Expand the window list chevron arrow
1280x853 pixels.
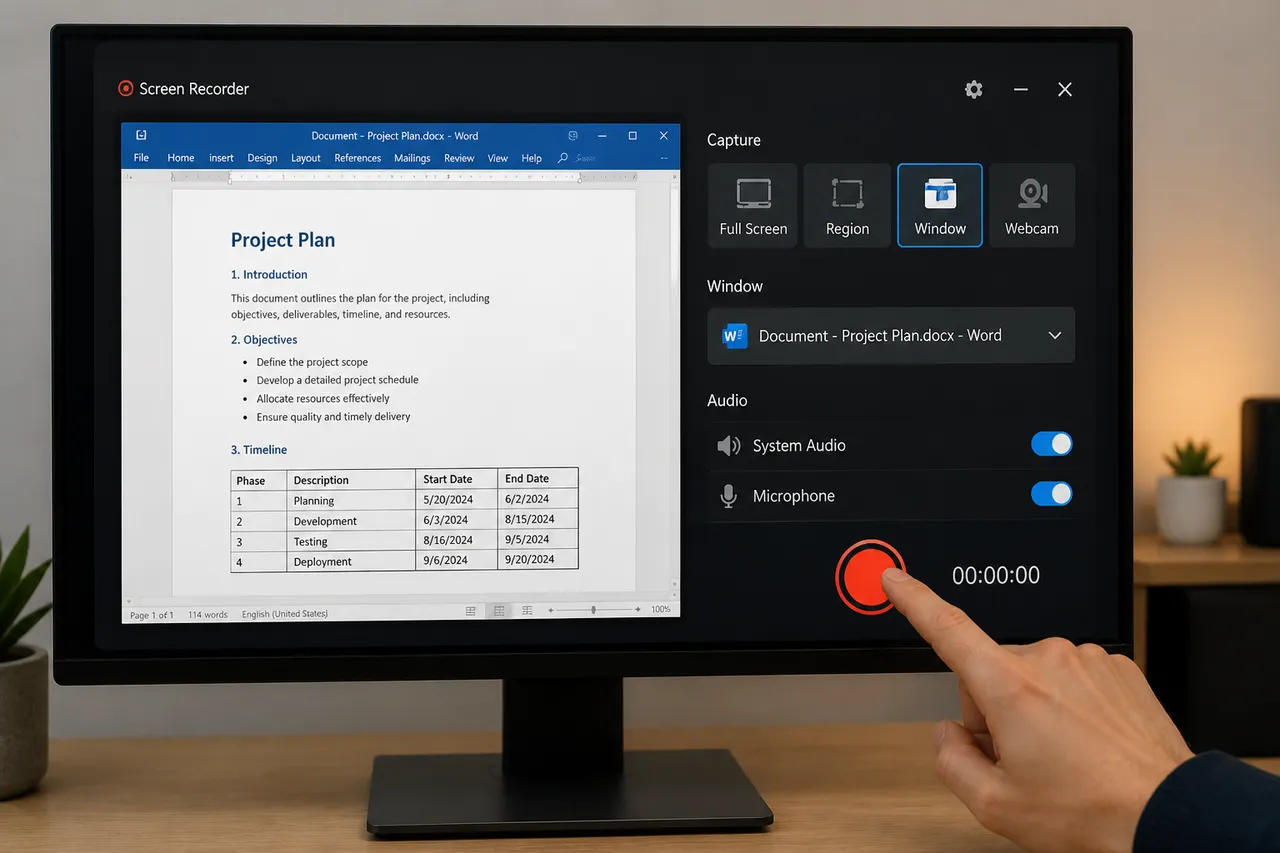[1055, 336]
